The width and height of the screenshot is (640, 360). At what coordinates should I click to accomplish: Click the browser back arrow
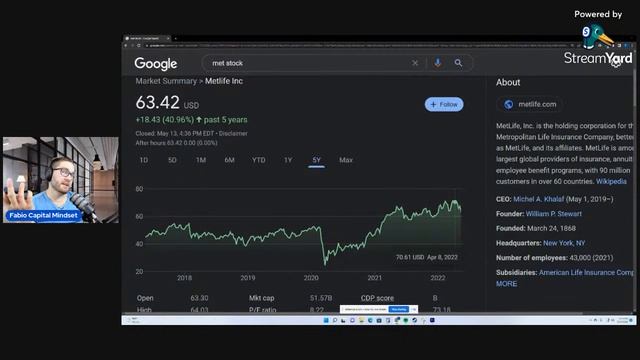[126, 45]
